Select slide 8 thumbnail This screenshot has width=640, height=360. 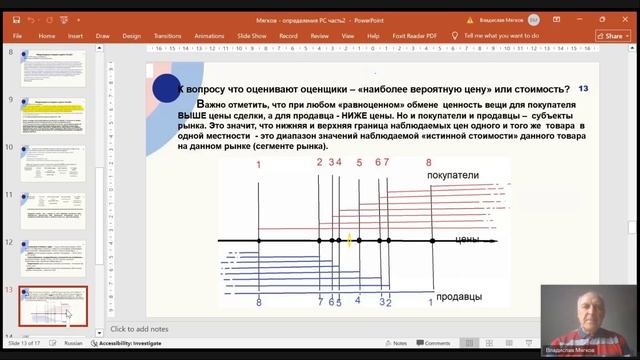53,69
